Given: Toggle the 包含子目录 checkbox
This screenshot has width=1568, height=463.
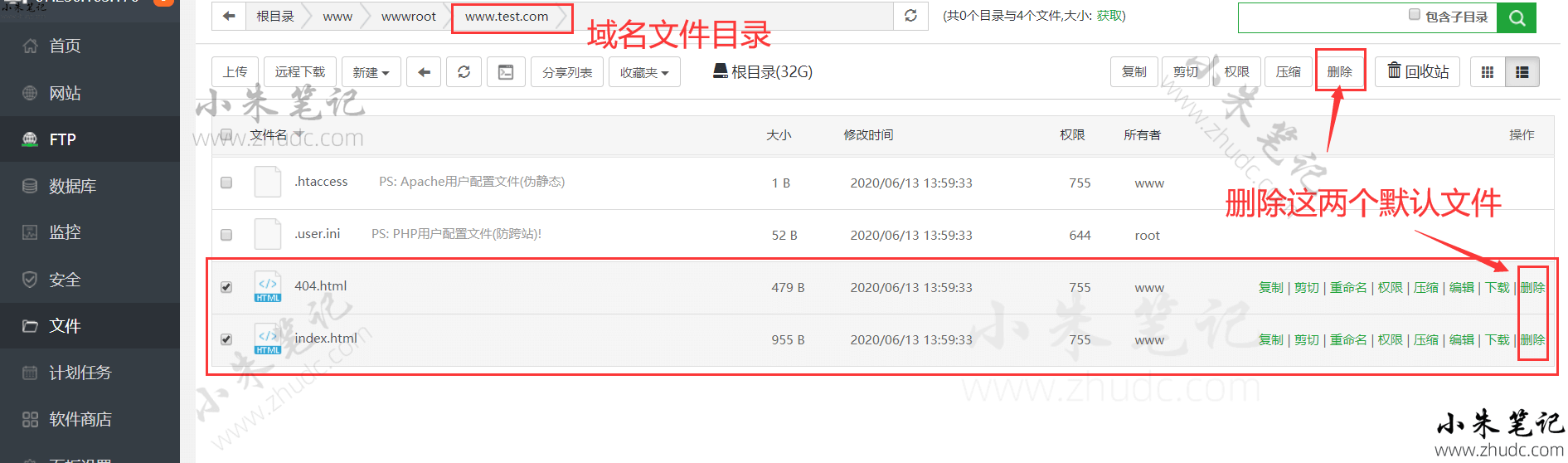Looking at the screenshot, I should [x=1415, y=14].
